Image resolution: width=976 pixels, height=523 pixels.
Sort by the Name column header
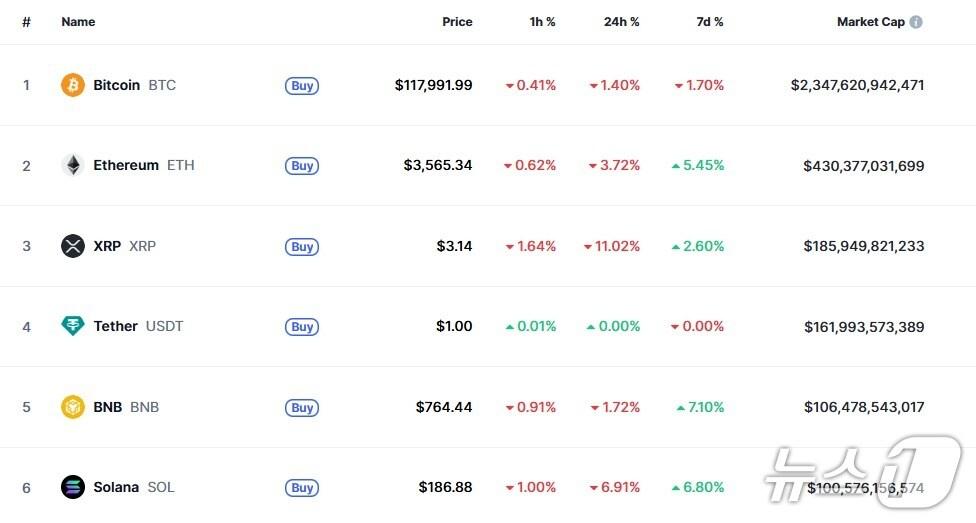point(78,22)
